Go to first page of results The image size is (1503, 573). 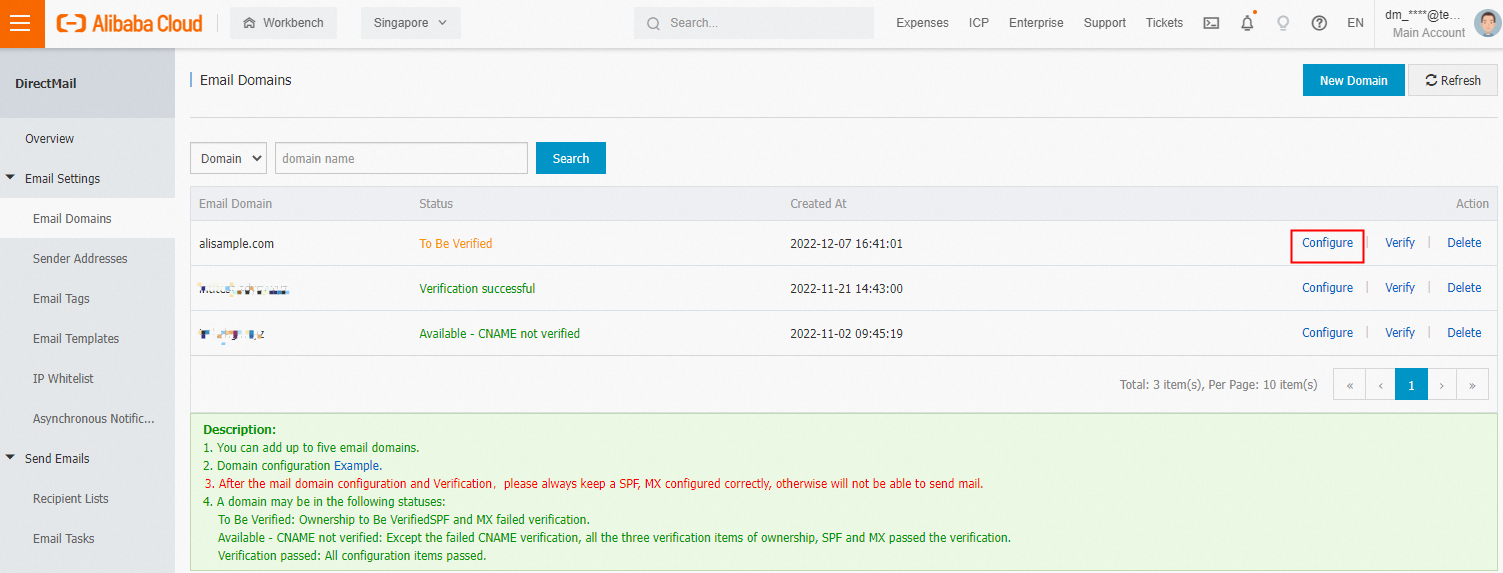tap(1350, 384)
